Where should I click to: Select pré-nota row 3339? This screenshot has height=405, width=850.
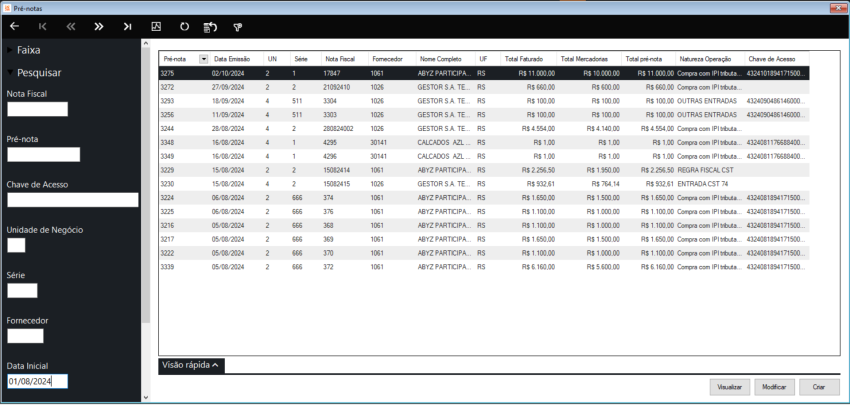484,267
